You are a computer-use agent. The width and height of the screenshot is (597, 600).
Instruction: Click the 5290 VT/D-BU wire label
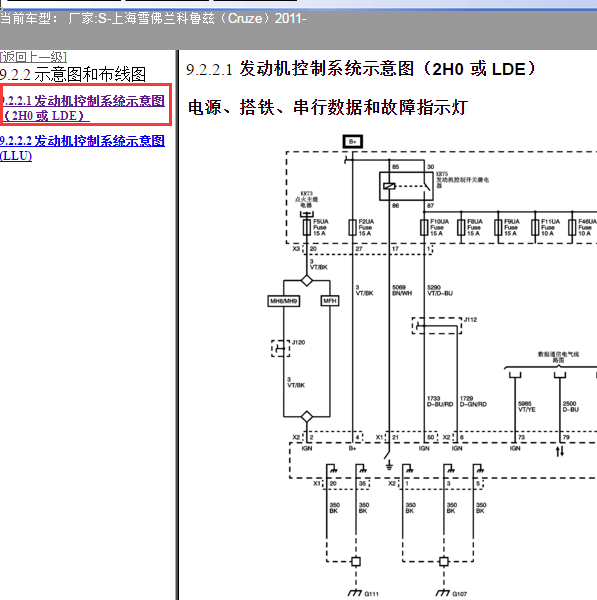tap(440, 290)
